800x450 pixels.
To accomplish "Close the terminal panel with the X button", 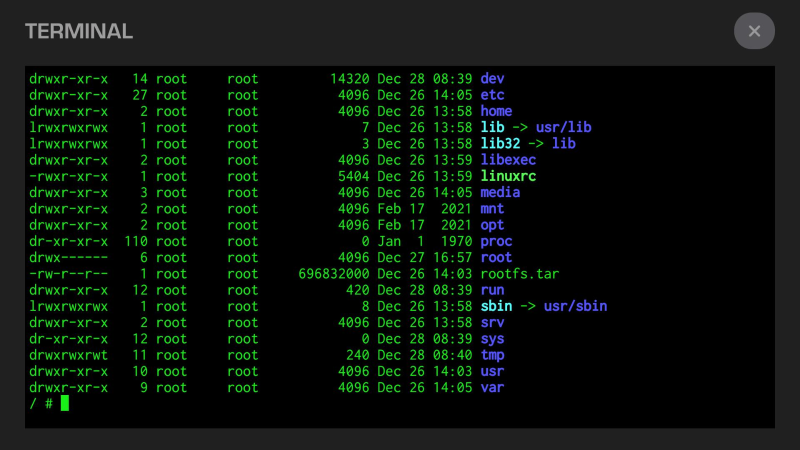I will [x=754, y=31].
